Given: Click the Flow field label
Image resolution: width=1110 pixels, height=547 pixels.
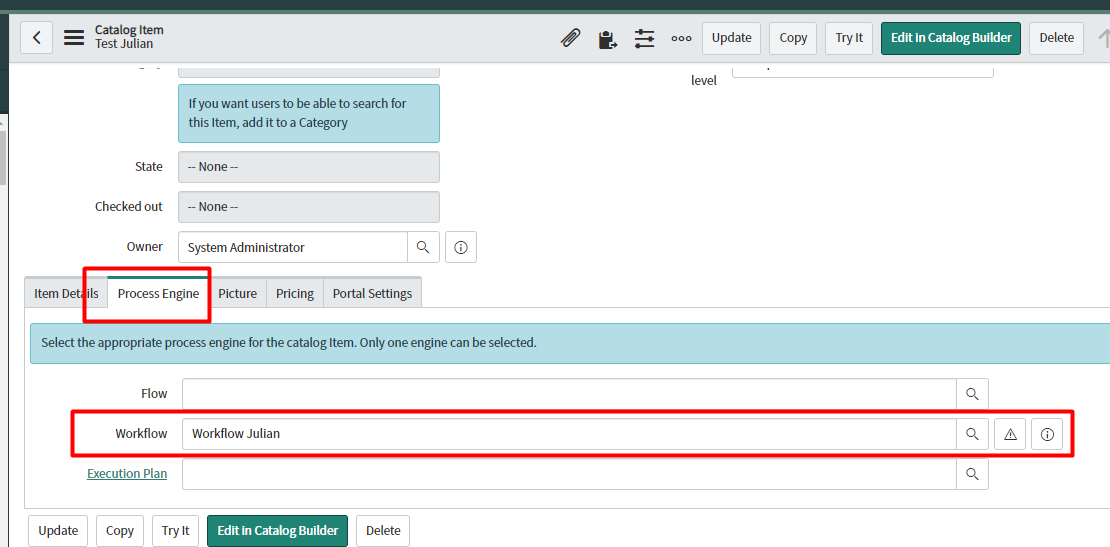Looking at the screenshot, I should point(154,393).
